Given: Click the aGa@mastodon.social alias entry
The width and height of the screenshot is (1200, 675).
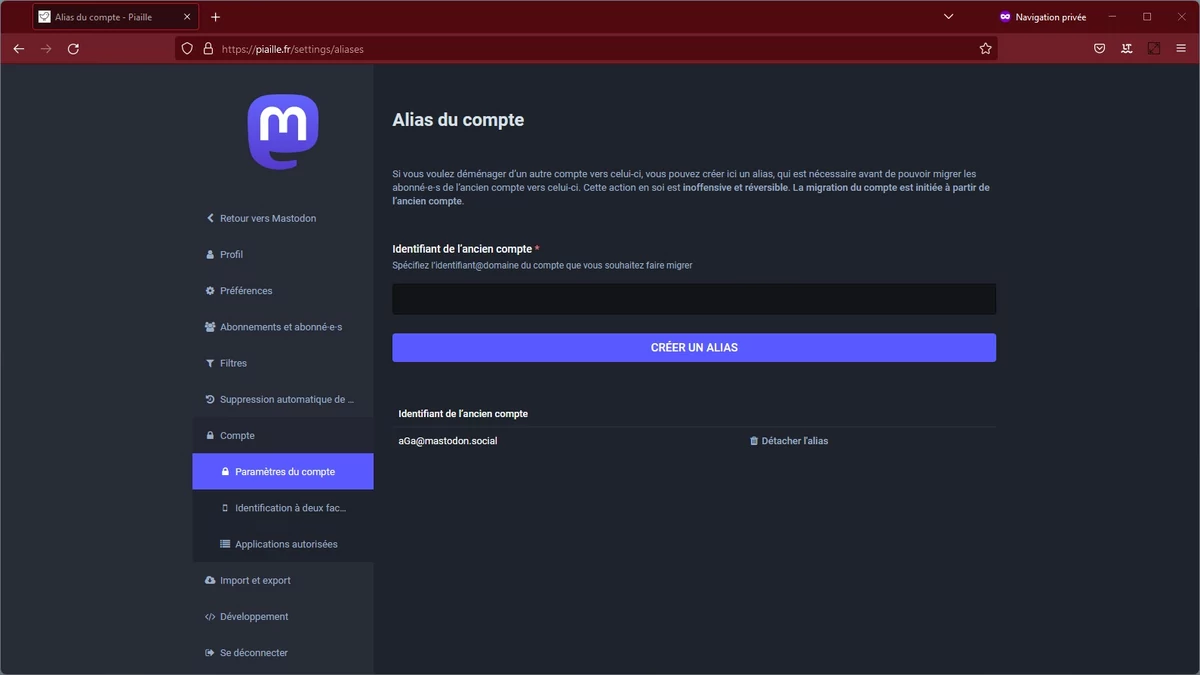Looking at the screenshot, I should click(x=448, y=441).
